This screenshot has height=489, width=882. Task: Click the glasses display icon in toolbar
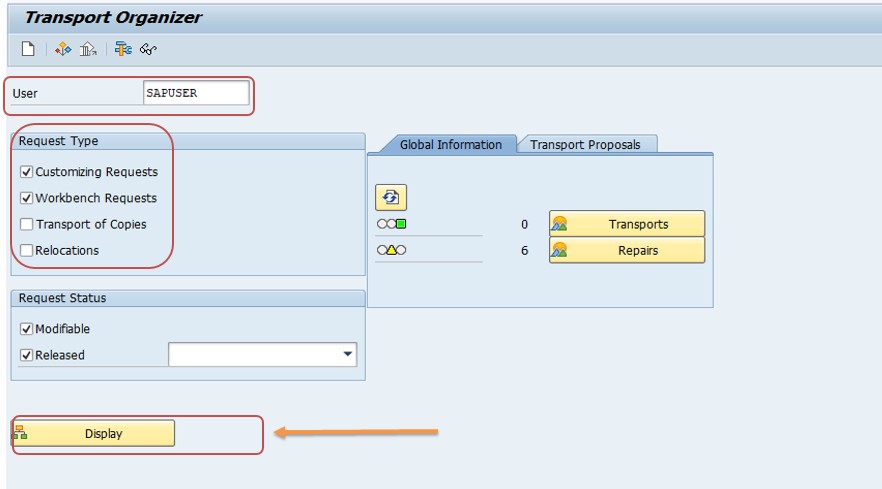click(x=149, y=49)
